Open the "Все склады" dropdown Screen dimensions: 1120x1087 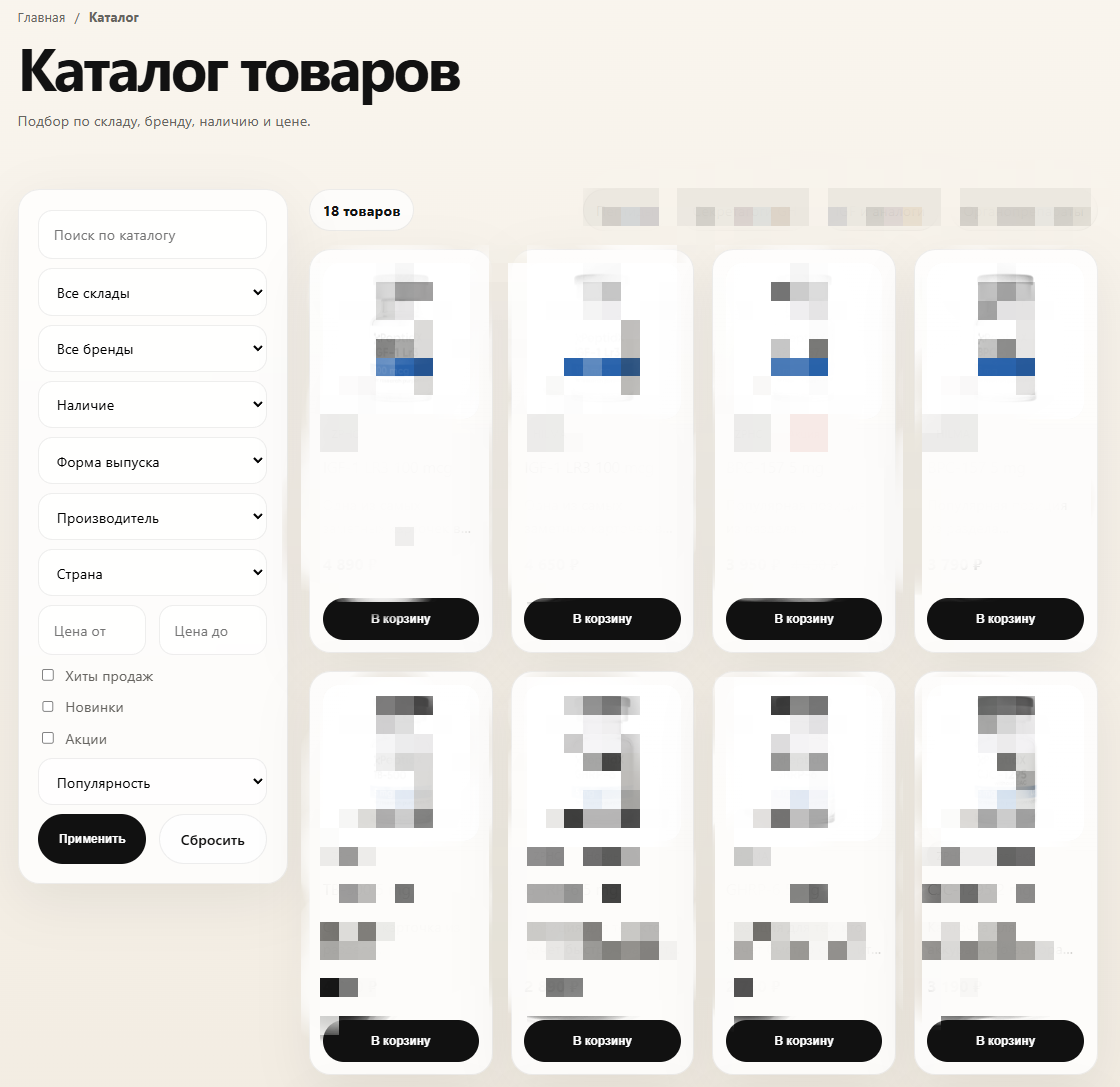tap(152, 292)
